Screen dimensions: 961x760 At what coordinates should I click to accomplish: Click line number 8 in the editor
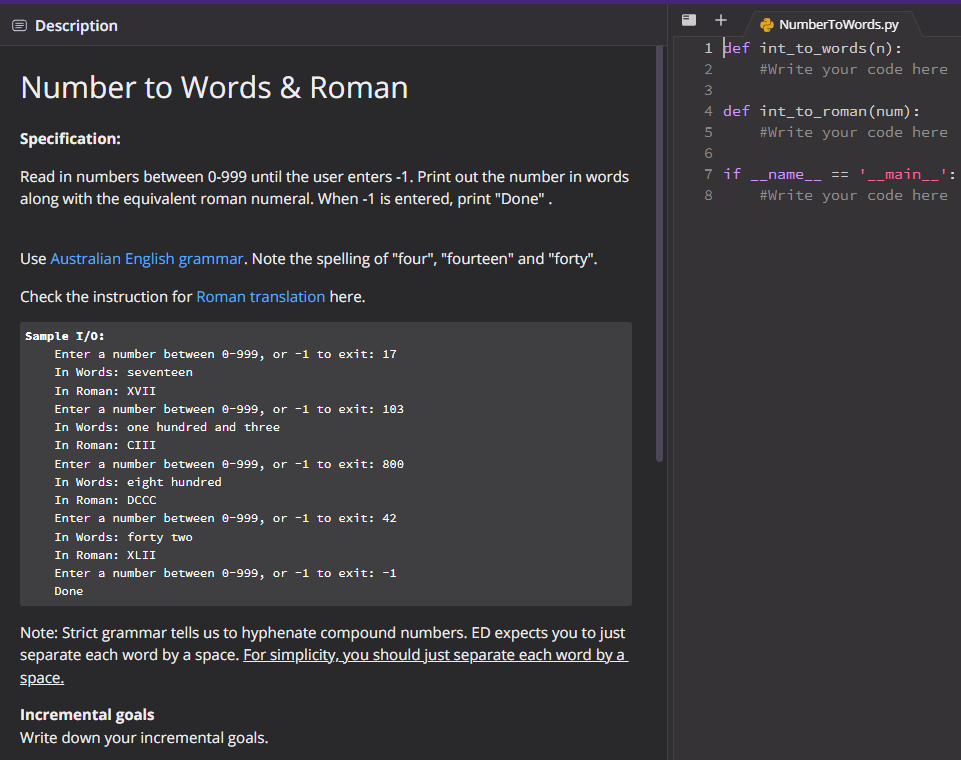[708, 194]
